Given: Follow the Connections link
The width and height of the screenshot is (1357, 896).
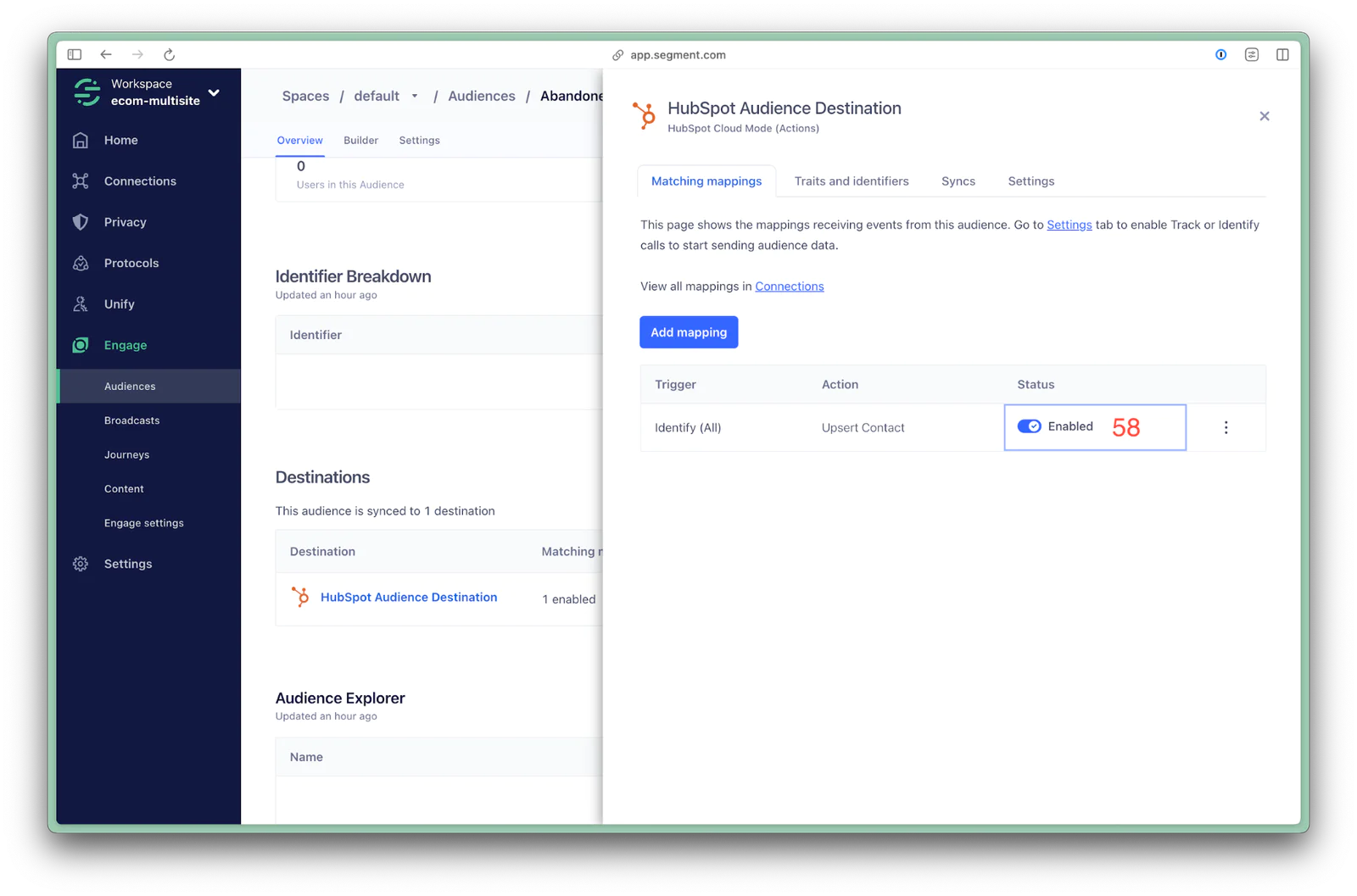Looking at the screenshot, I should pos(789,287).
